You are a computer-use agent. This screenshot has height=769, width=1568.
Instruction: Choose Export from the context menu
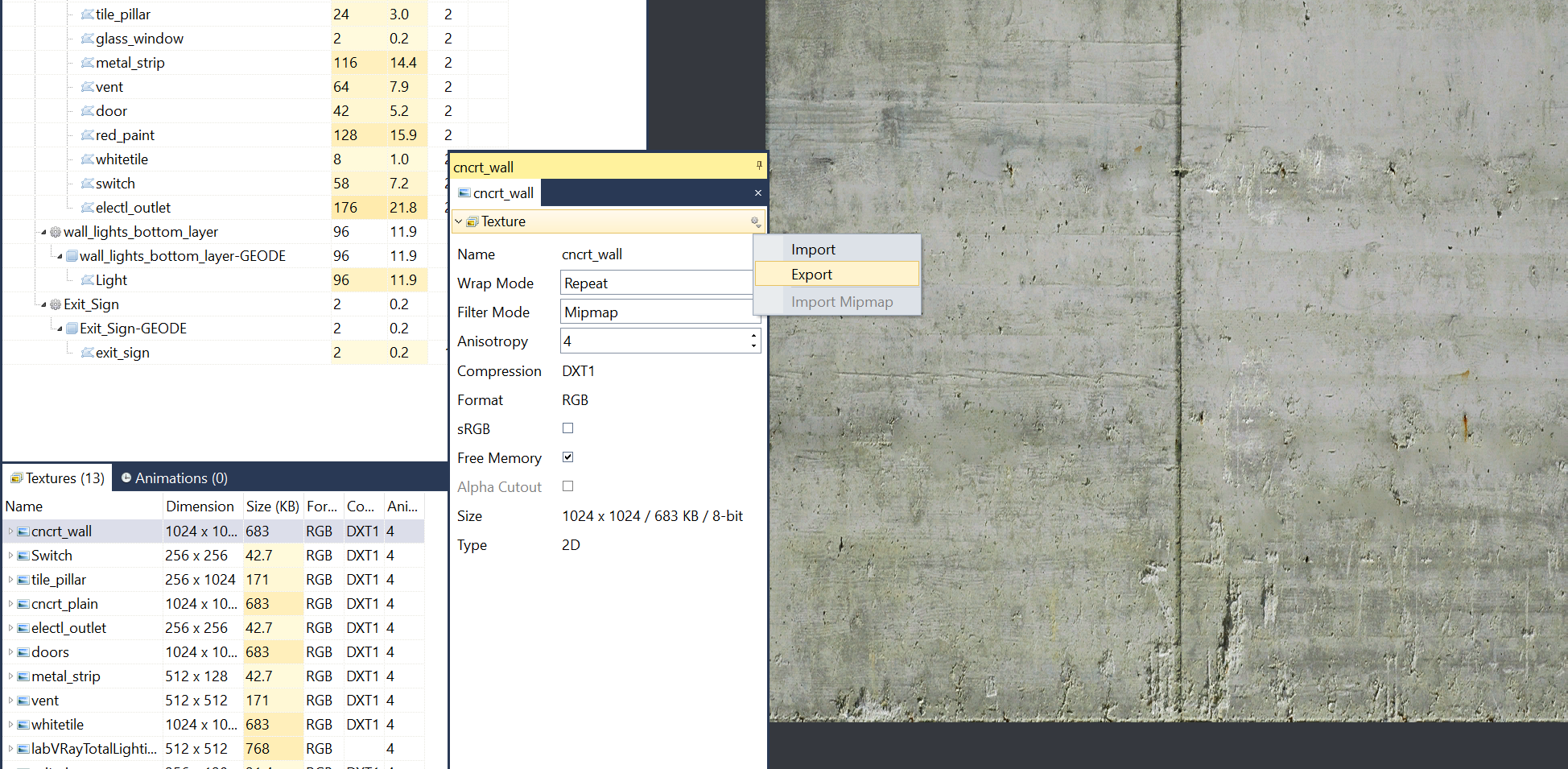coord(811,275)
